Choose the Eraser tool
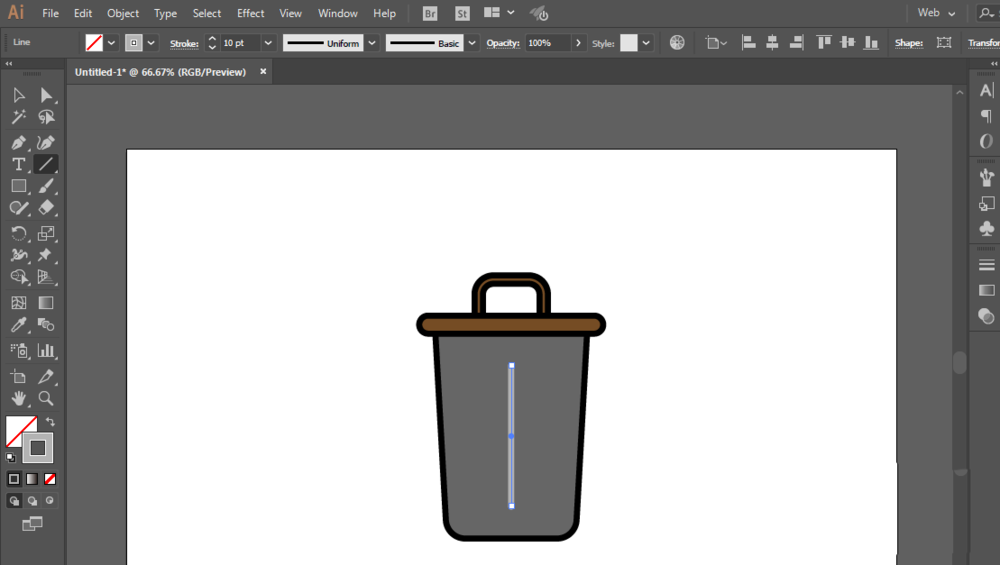The height and width of the screenshot is (565, 1000). [46, 208]
